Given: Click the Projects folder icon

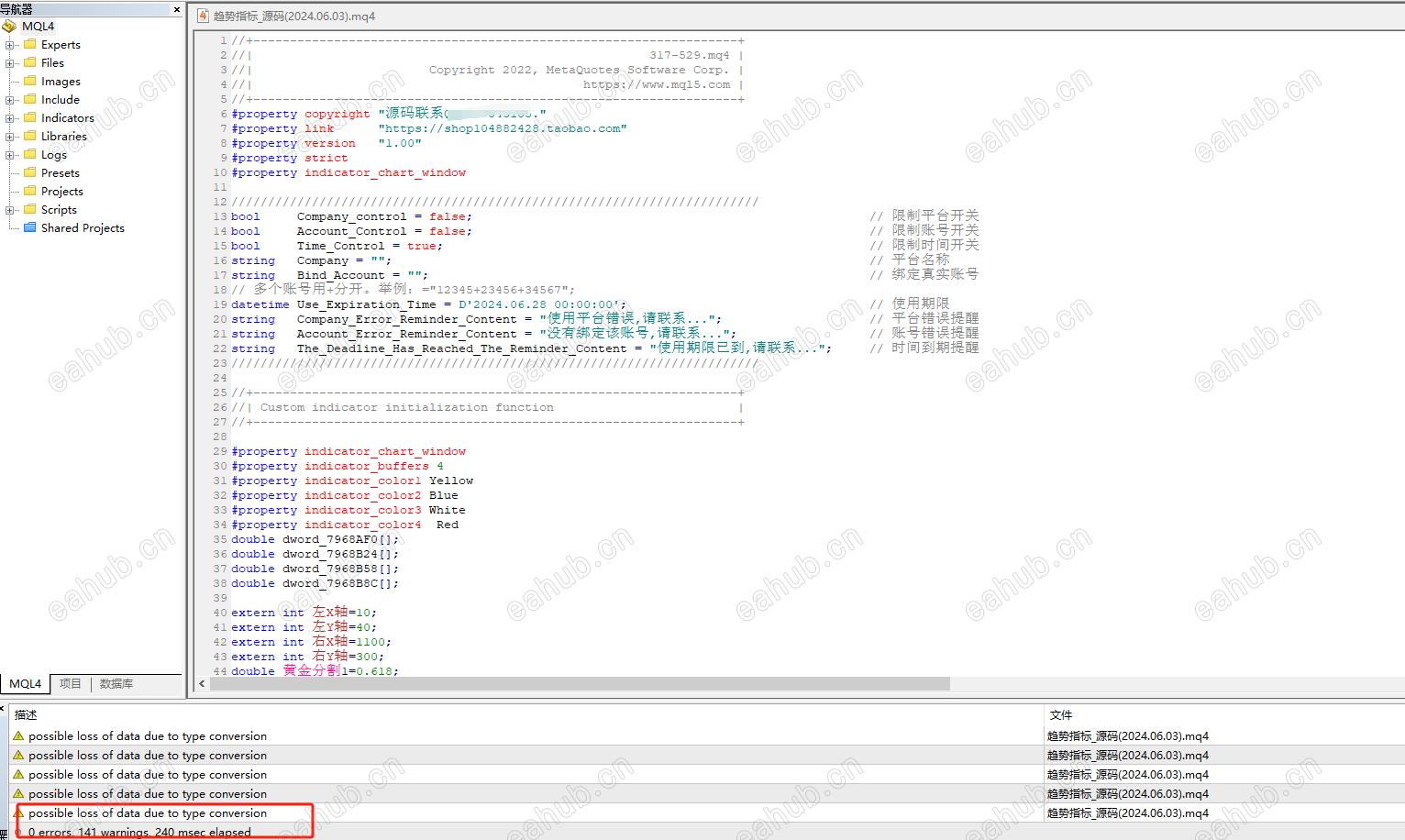Looking at the screenshot, I should point(30,191).
